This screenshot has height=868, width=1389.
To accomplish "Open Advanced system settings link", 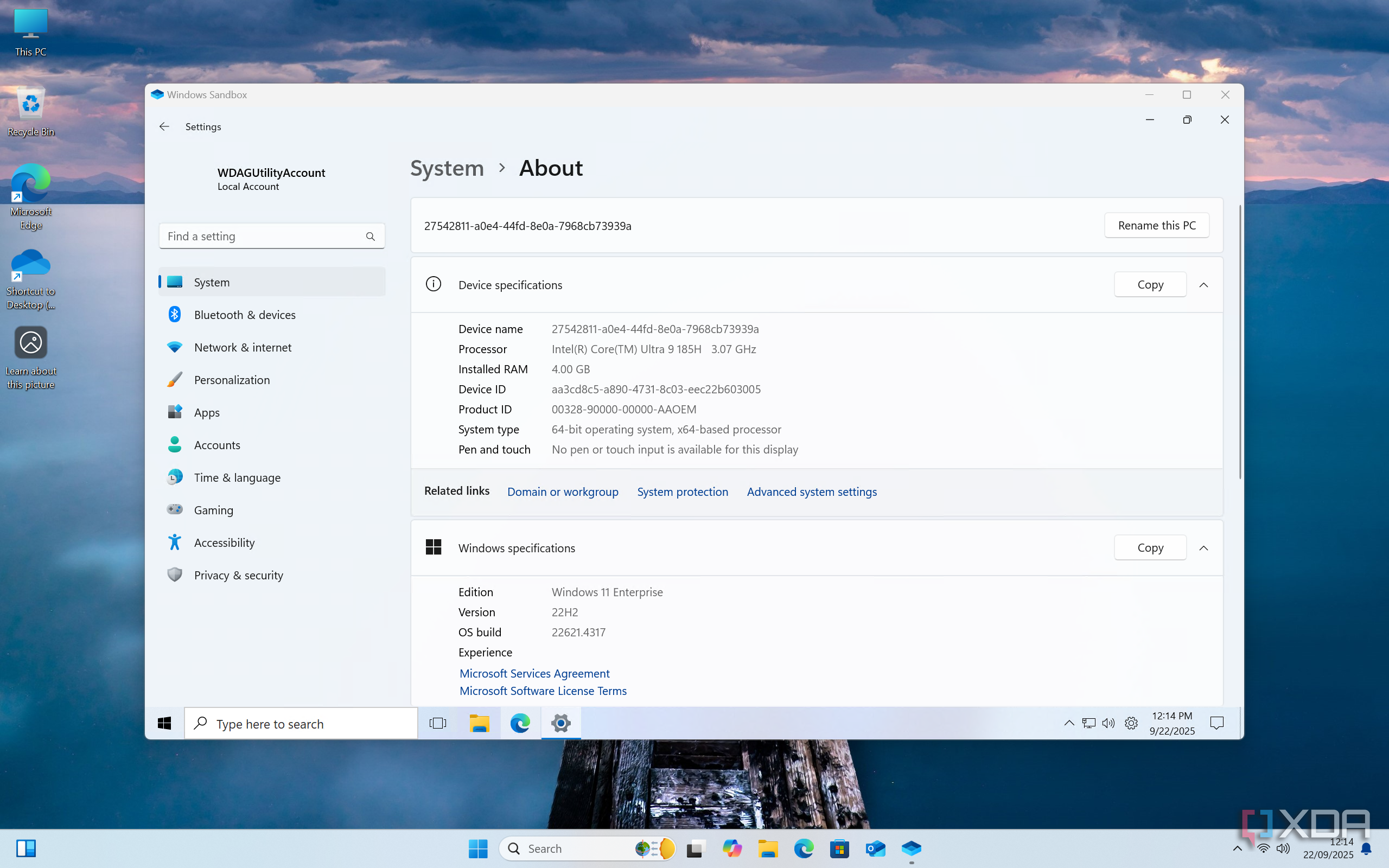I will point(812,492).
